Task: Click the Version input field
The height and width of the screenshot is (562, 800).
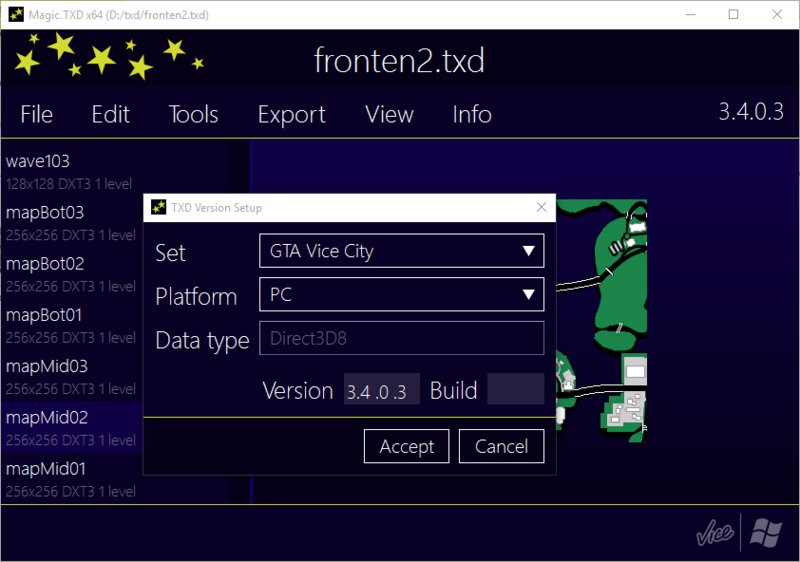Action: (382, 389)
